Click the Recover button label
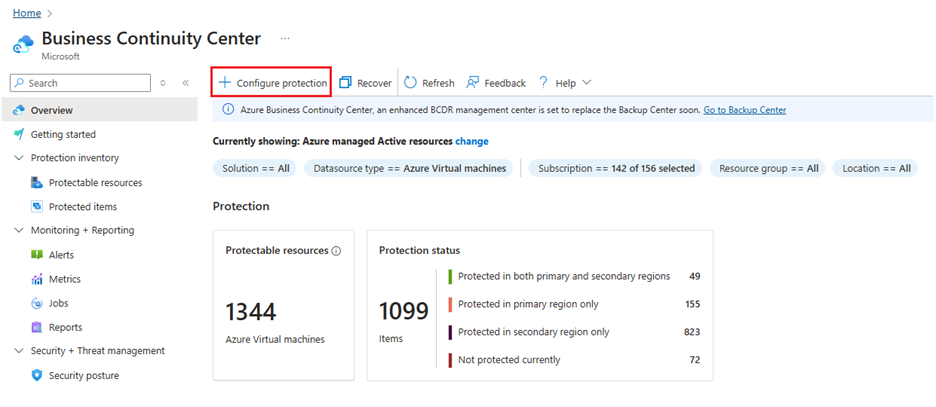 (x=374, y=84)
